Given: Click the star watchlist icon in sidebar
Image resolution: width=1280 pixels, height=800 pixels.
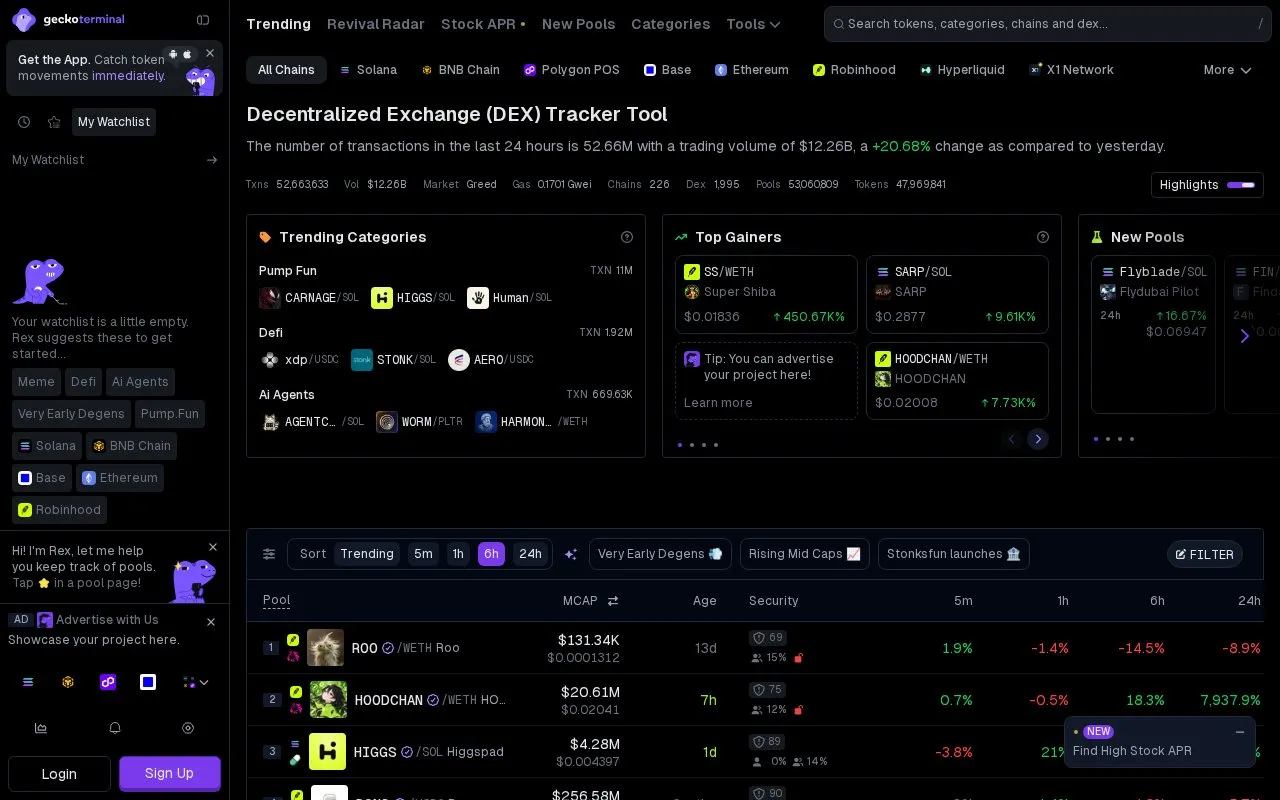Looking at the screenshot, I should pyautogui.click(x=54, y=122).
